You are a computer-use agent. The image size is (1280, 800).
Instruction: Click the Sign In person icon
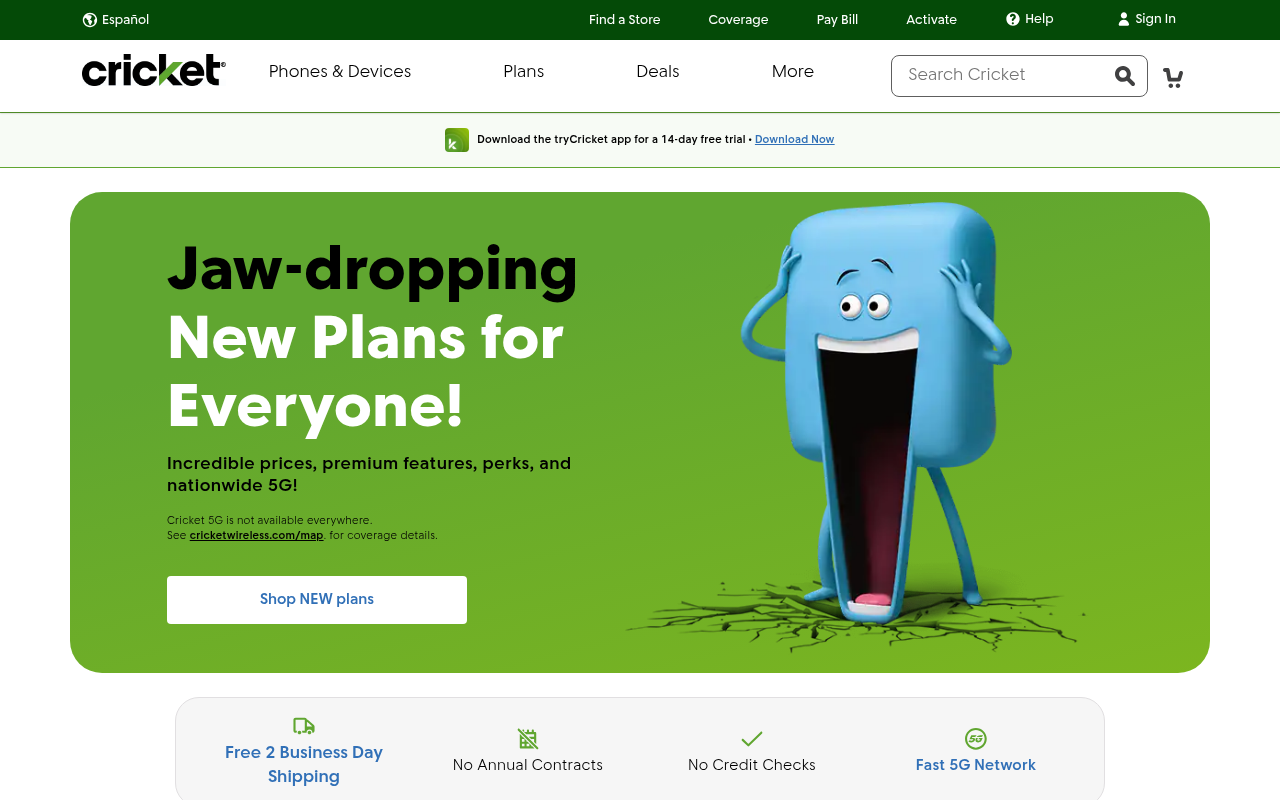pos(1124,19)
